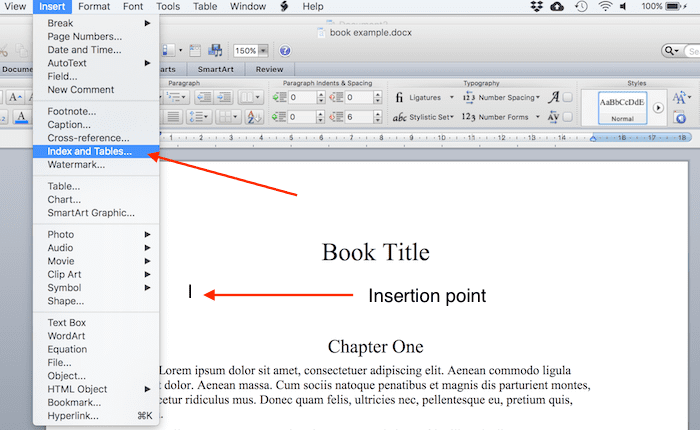Click the Manage Styles icon below Change Styles

(680, 117)
